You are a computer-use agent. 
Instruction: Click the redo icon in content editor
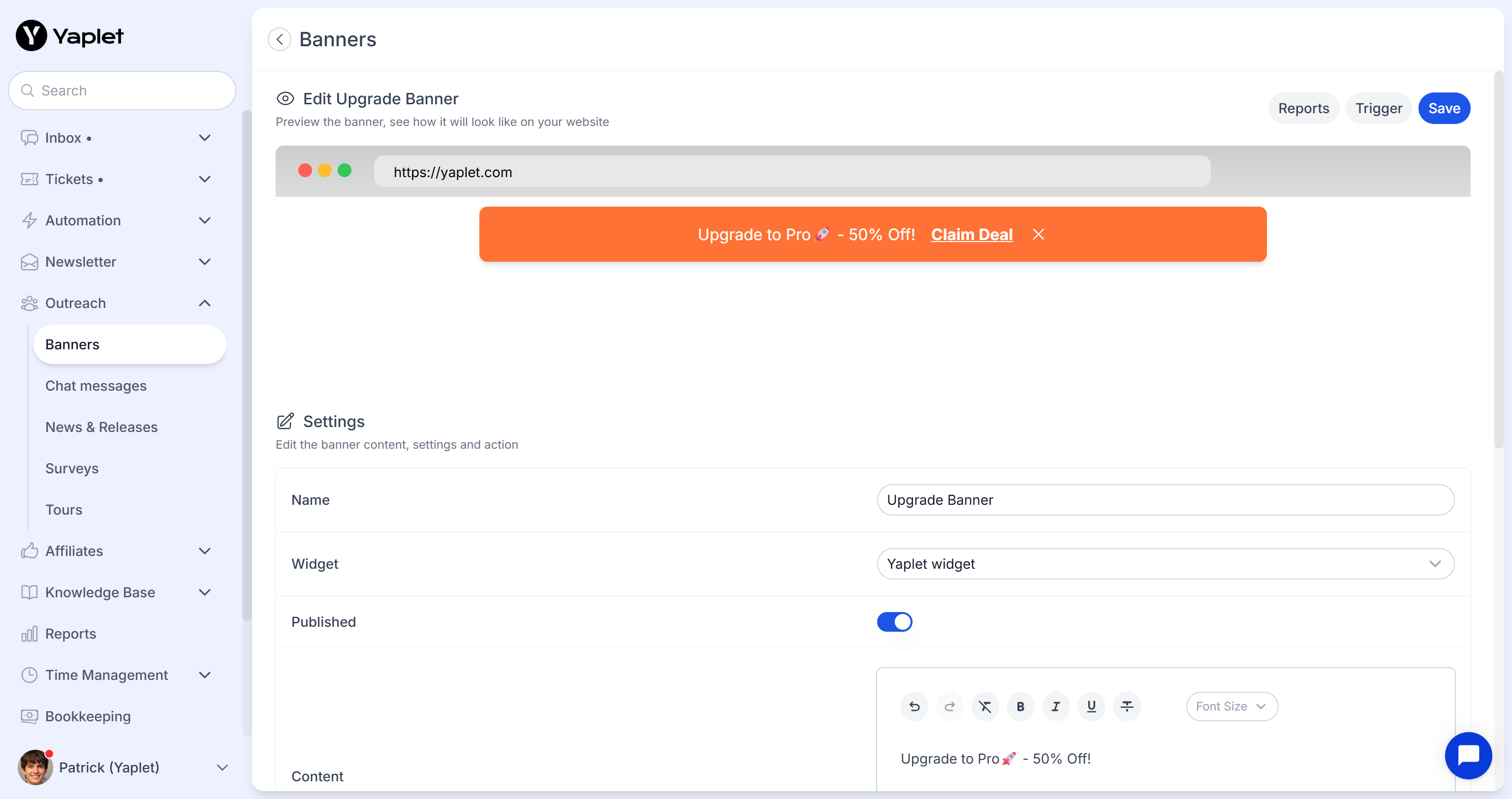pyautogui.click(x=950, y=707)
